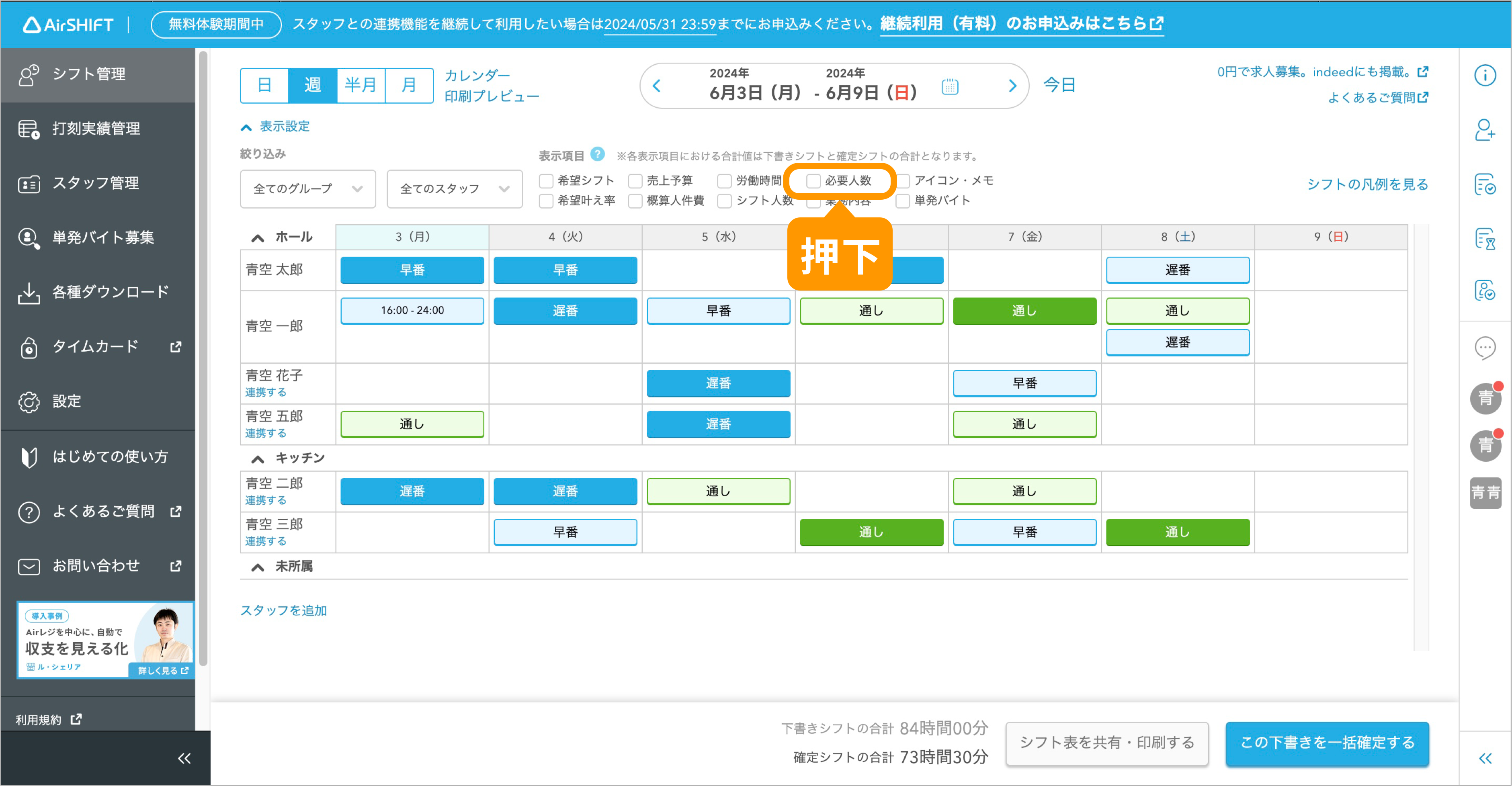Image resolution: width=1512 pixels, height=786 pixels.
Task: Open the chat bubble icon in right rail
Action: [x=1484, y=348]
